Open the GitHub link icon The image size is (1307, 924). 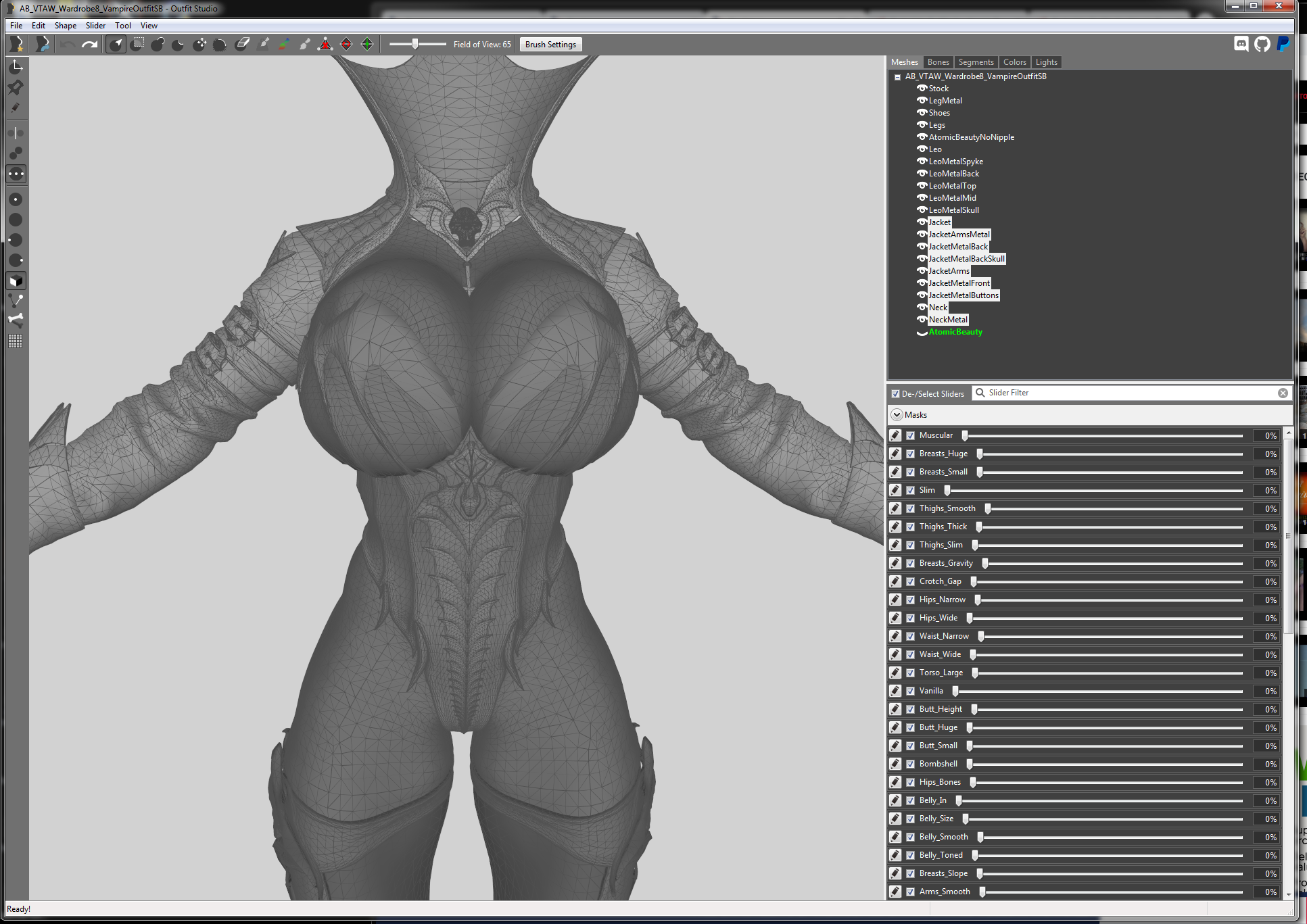(x=1262, y=44)
